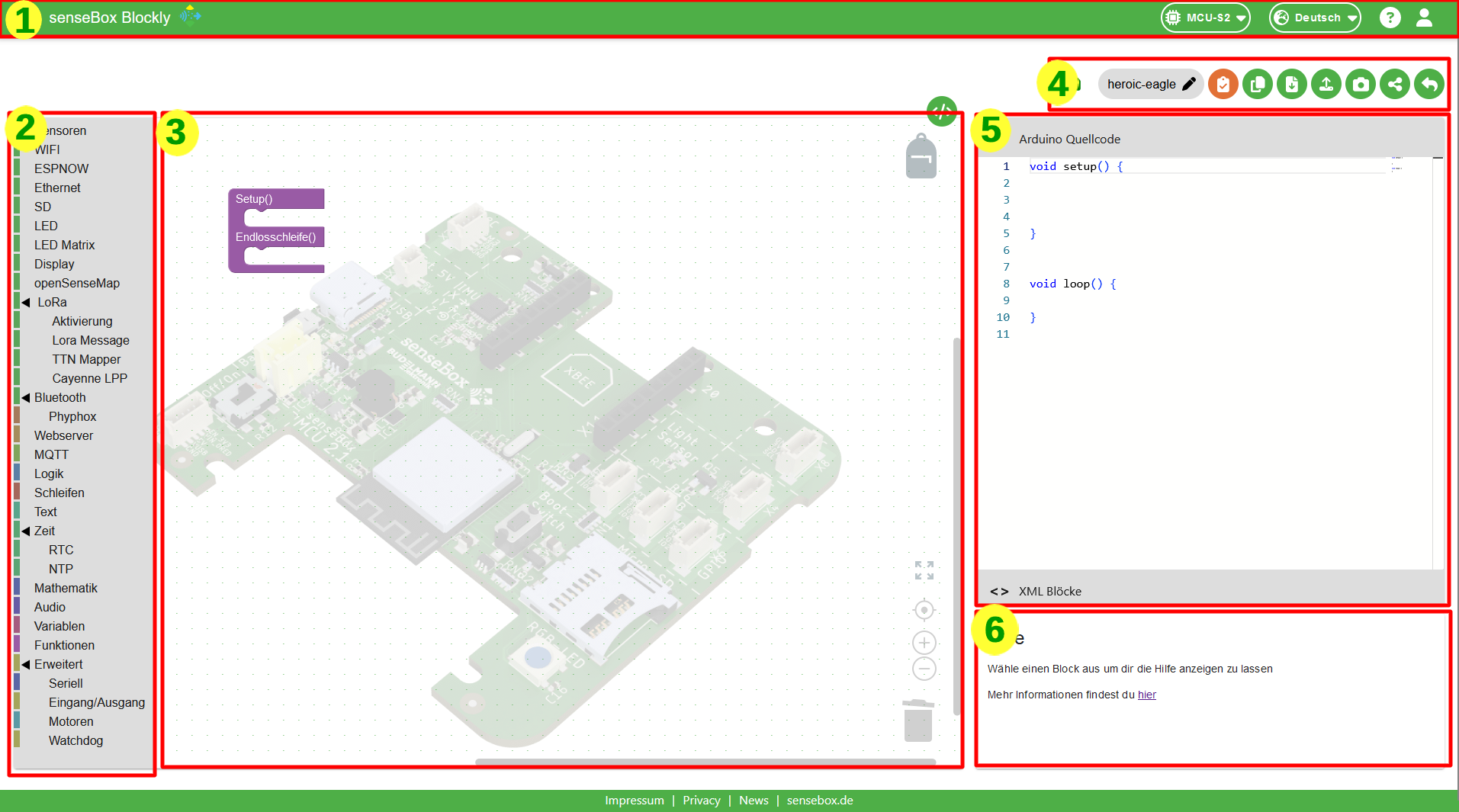The image size is (1459, 812).
Task: Click the reset workspace arrow icon
Action: pyautogui.click(x=1429, y=84)
